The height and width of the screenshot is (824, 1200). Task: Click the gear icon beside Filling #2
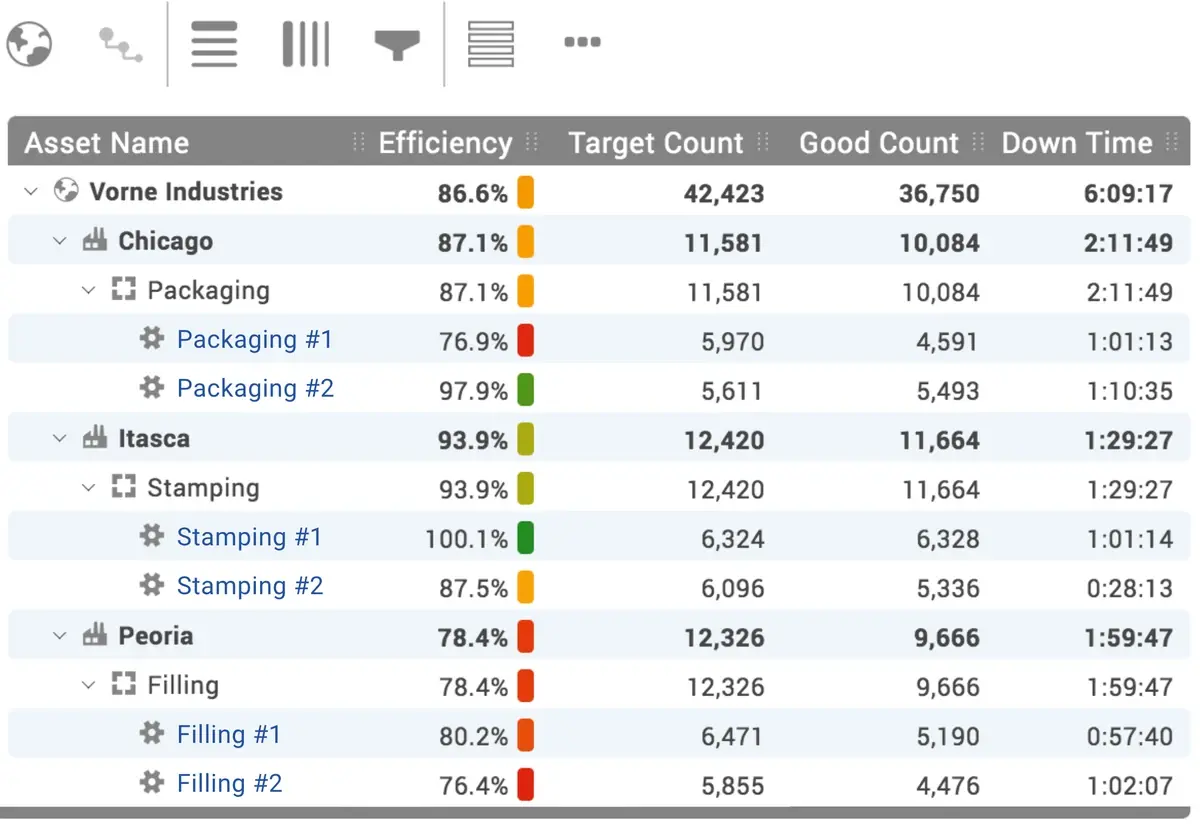(x=152, y=781)
